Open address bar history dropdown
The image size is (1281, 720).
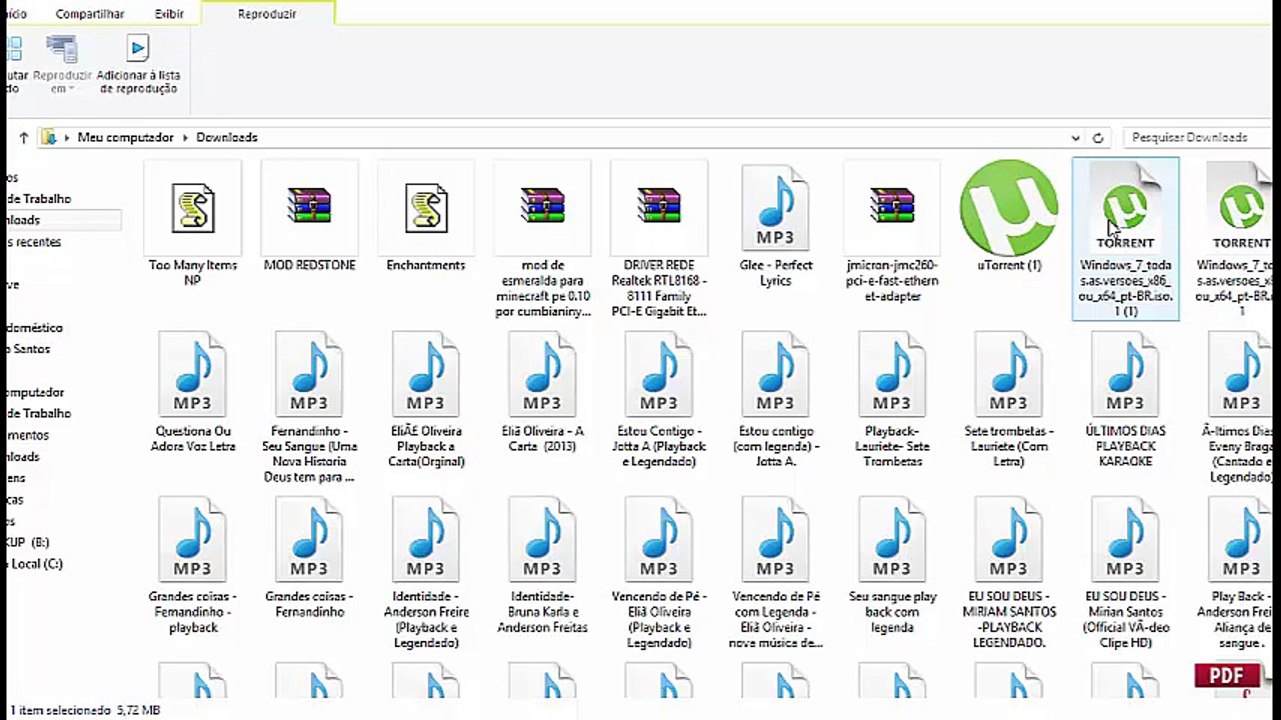coord(1075,138)
